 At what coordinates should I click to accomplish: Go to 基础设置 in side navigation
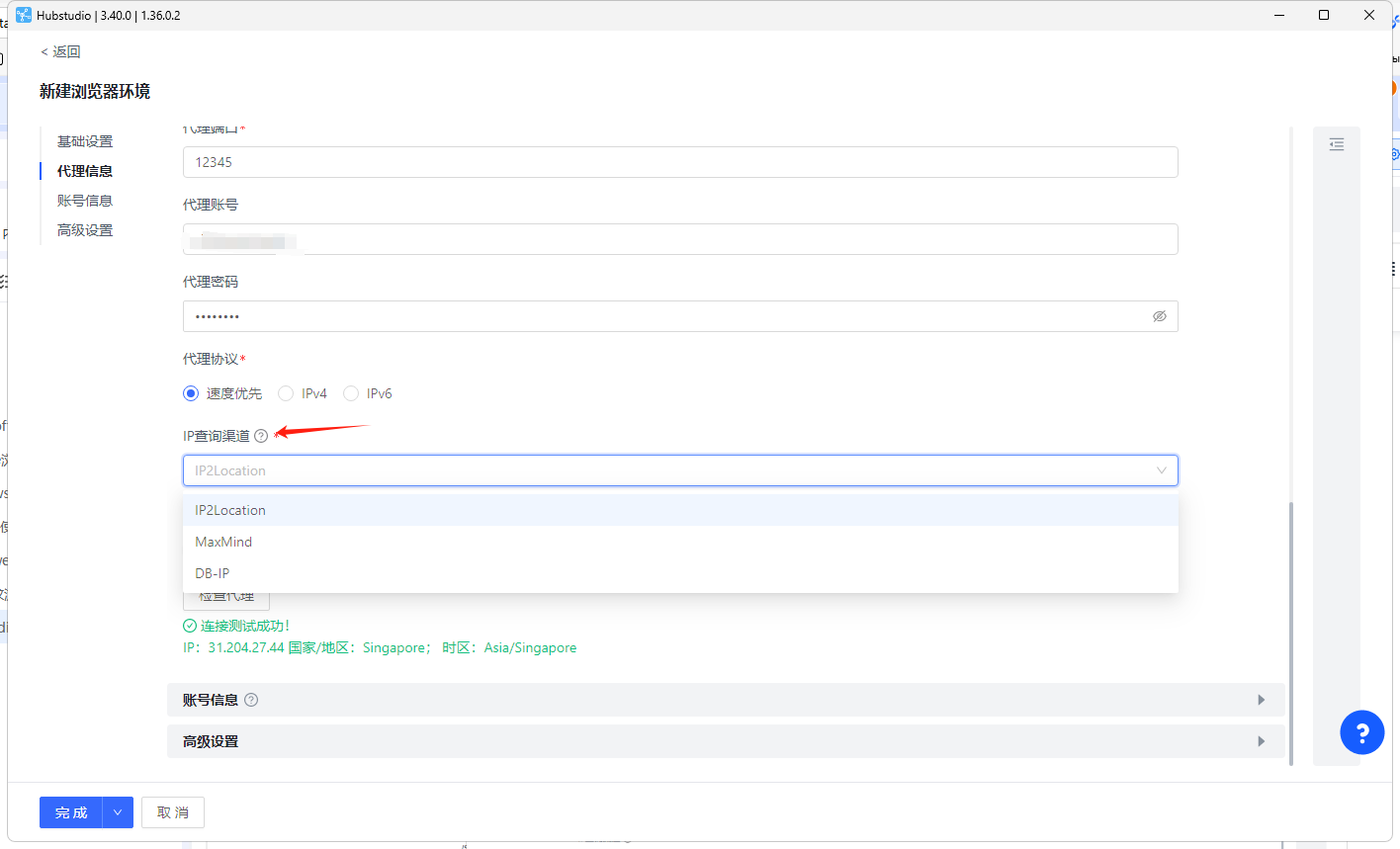pos(85,141)
